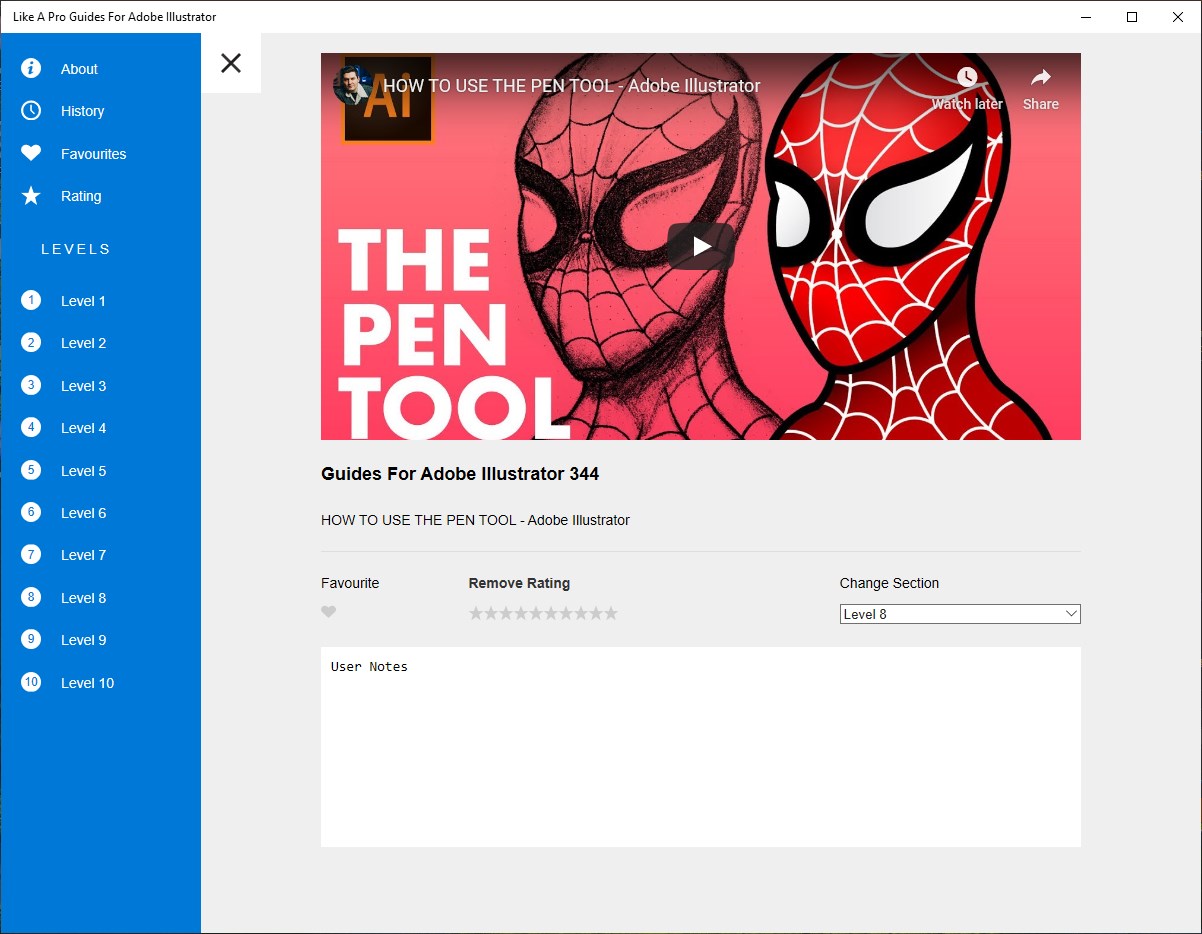Rate the guide six stars
This screenshot has height=934, width=1202.
(x=551, y=613)
